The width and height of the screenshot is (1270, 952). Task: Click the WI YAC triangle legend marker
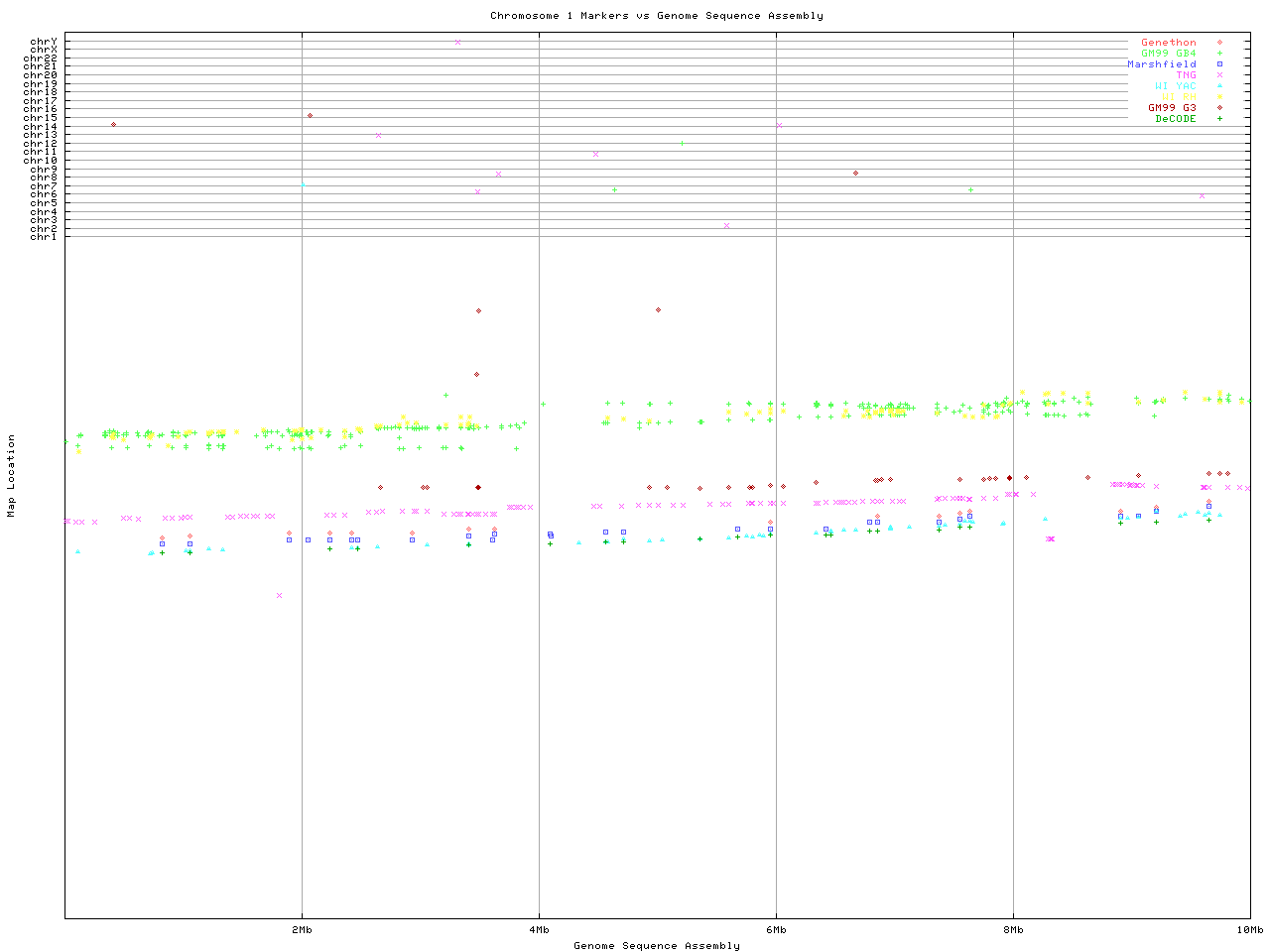(x=1219, y=86)
